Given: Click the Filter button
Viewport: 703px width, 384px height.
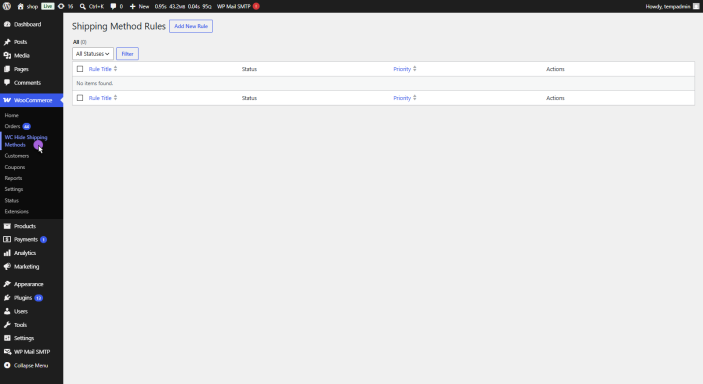Looking at the screenshot, I should 127,54.
